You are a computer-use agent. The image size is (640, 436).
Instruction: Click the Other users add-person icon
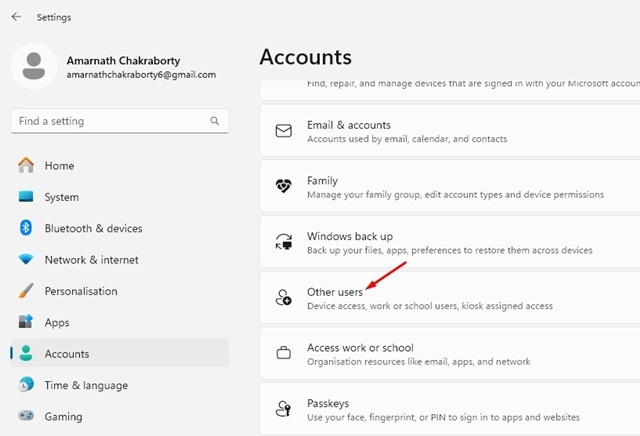pos(284,298)
